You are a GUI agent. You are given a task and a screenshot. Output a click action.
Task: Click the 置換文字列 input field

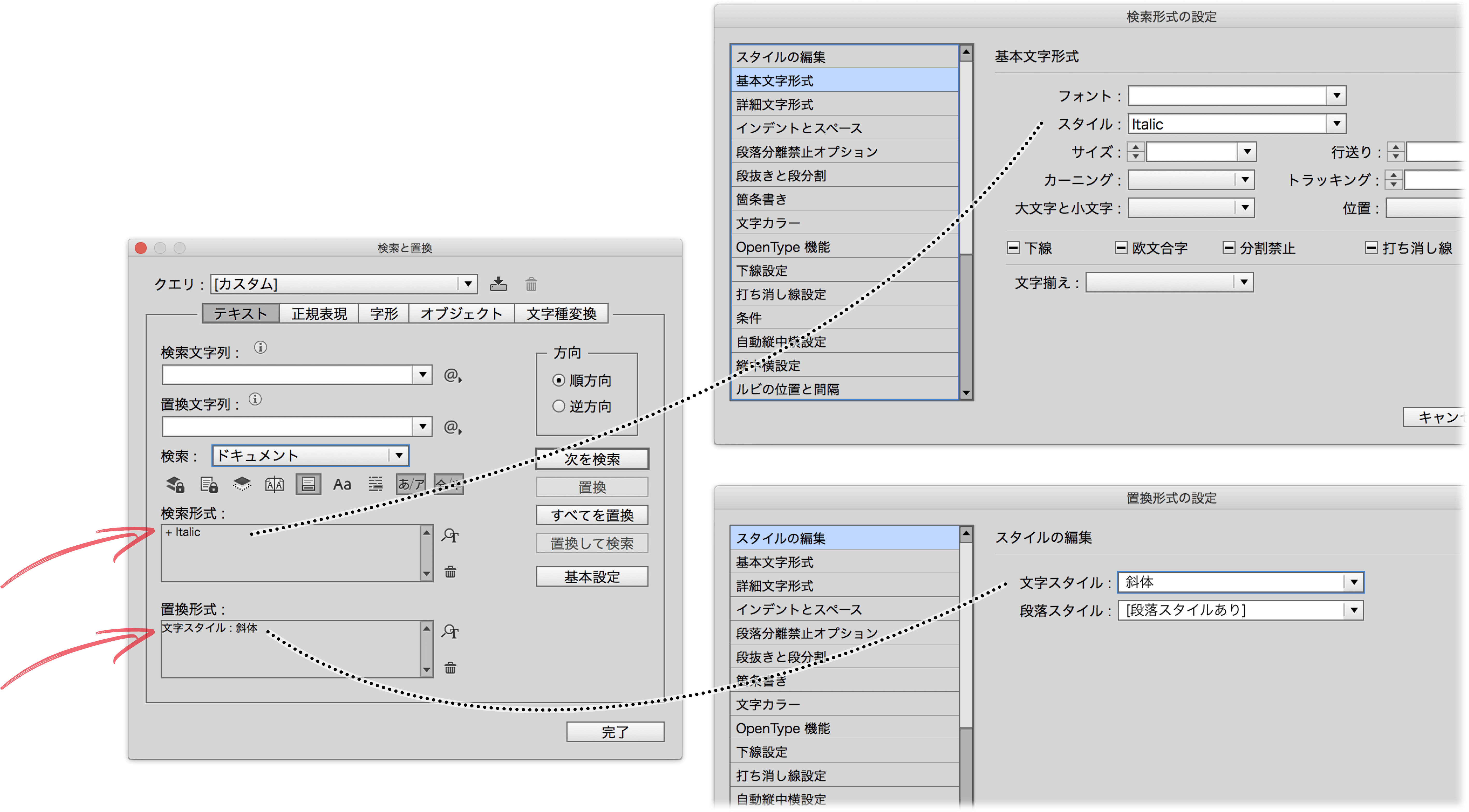pos(287,426)
